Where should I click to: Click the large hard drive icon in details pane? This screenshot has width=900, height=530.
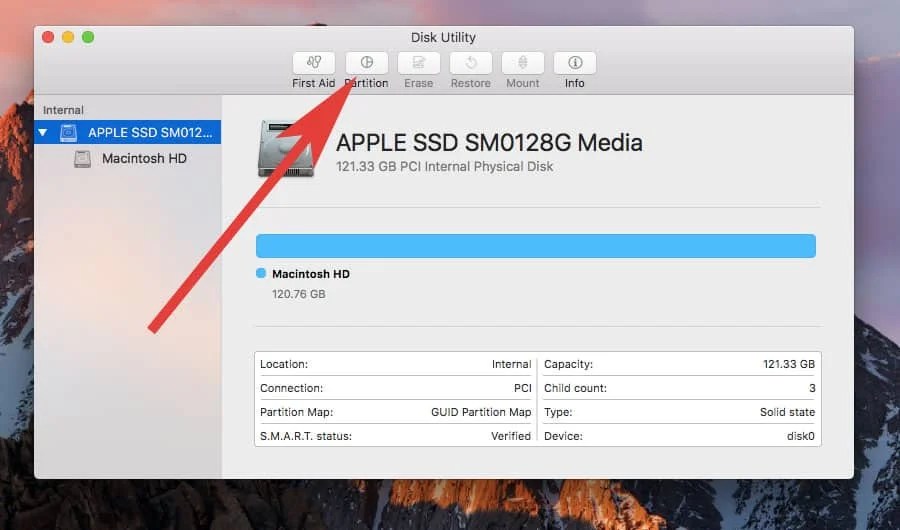(x=286, y=149)
